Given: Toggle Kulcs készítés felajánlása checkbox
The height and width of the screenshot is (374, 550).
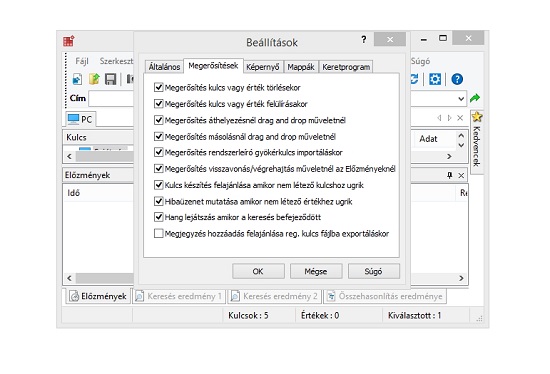Looking at the screenshot, I should coord(159,185).
